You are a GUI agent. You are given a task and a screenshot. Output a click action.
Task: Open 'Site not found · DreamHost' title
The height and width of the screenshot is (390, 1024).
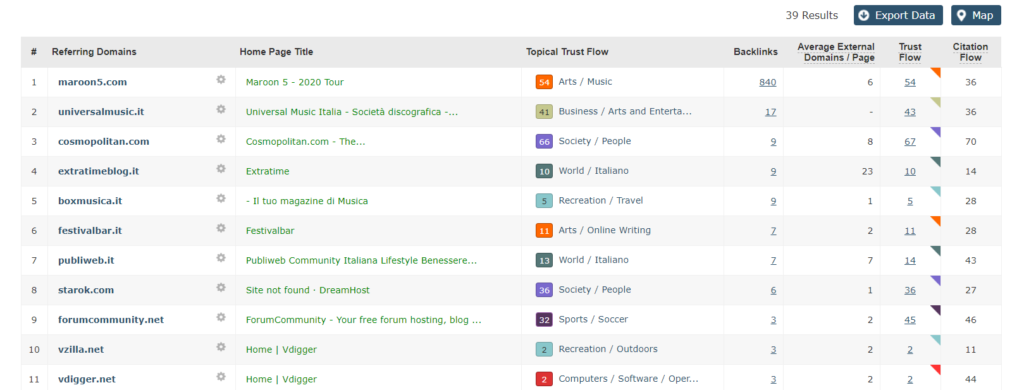308,290
